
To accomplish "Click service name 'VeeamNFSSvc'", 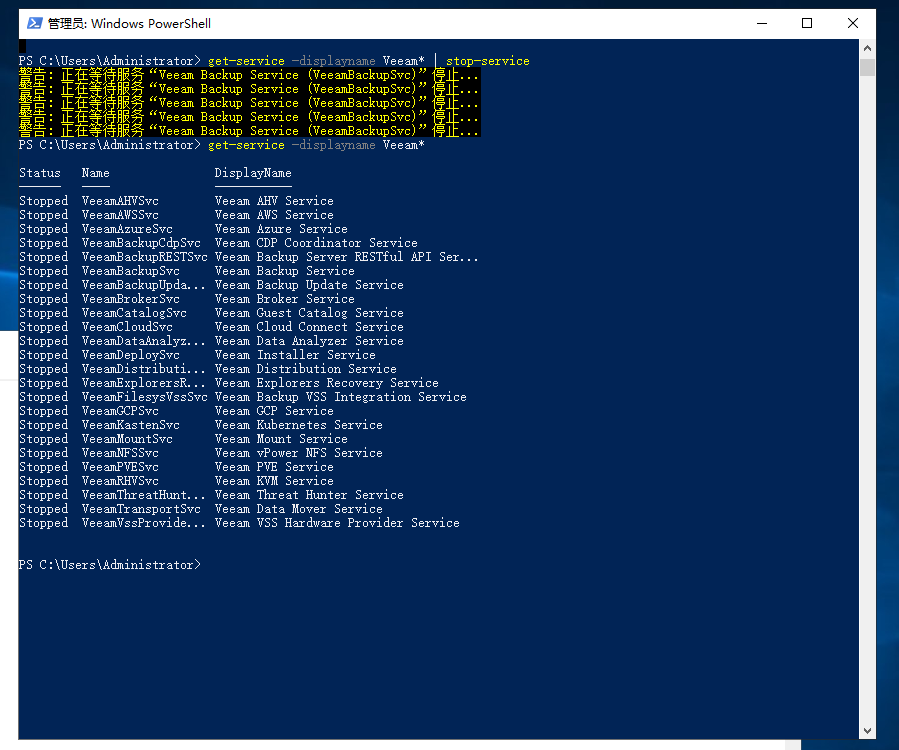I will tap(120, 453).
